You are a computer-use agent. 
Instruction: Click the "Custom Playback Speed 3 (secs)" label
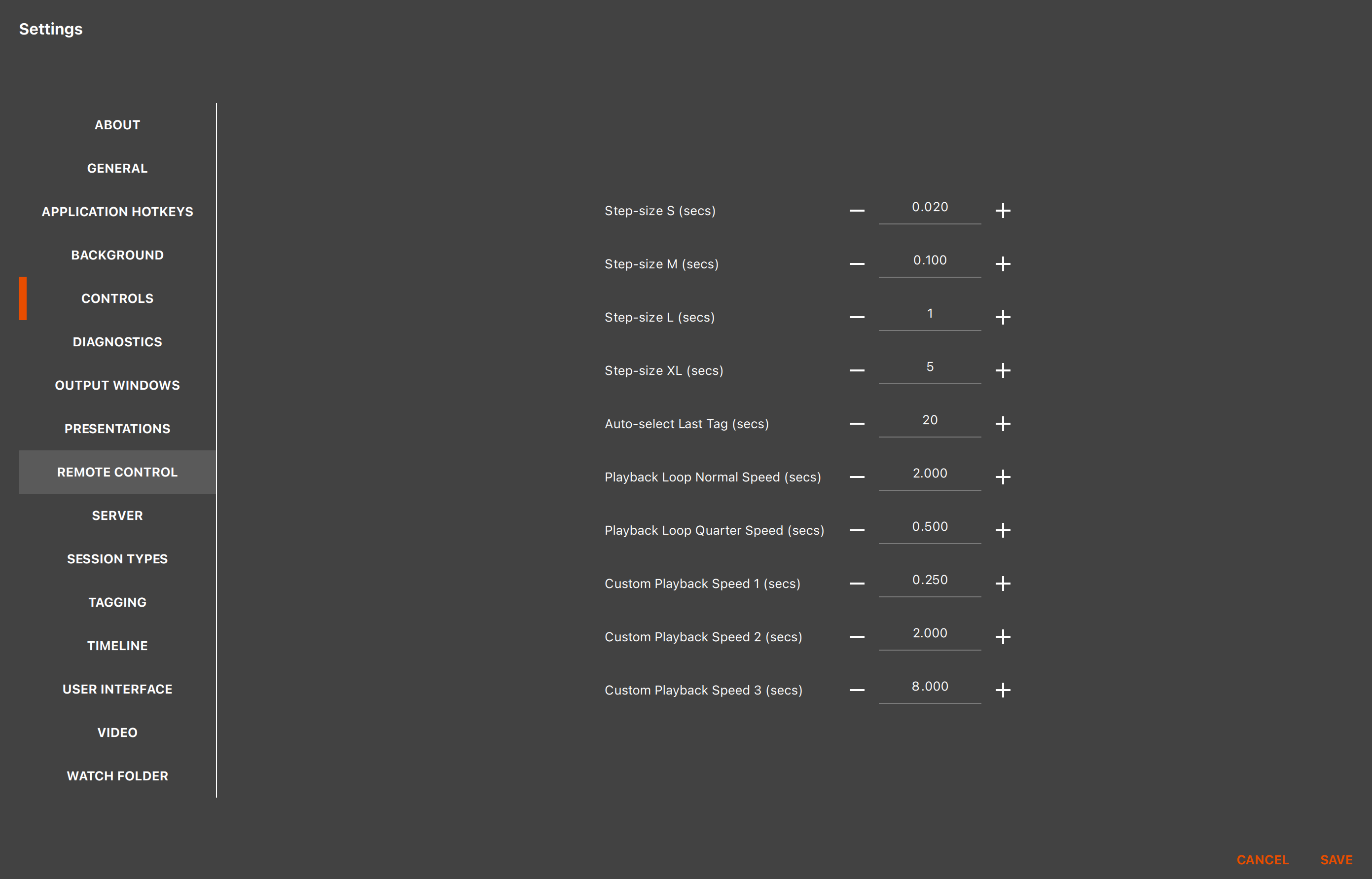click(x=703, y=690)
